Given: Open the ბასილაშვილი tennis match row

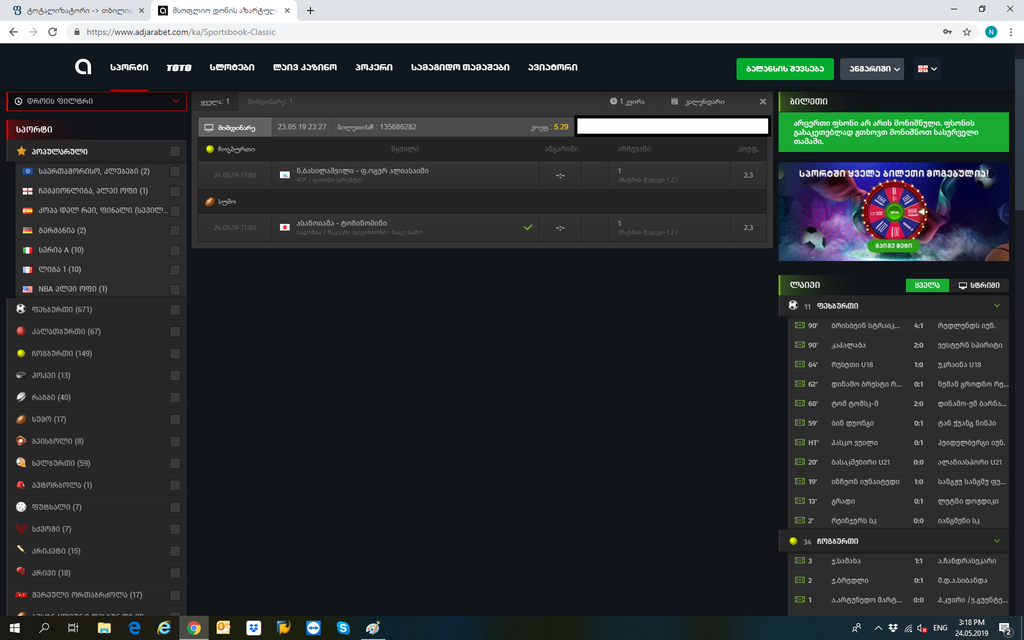Looking at the screenshot, I should click(x=483, y=175).
